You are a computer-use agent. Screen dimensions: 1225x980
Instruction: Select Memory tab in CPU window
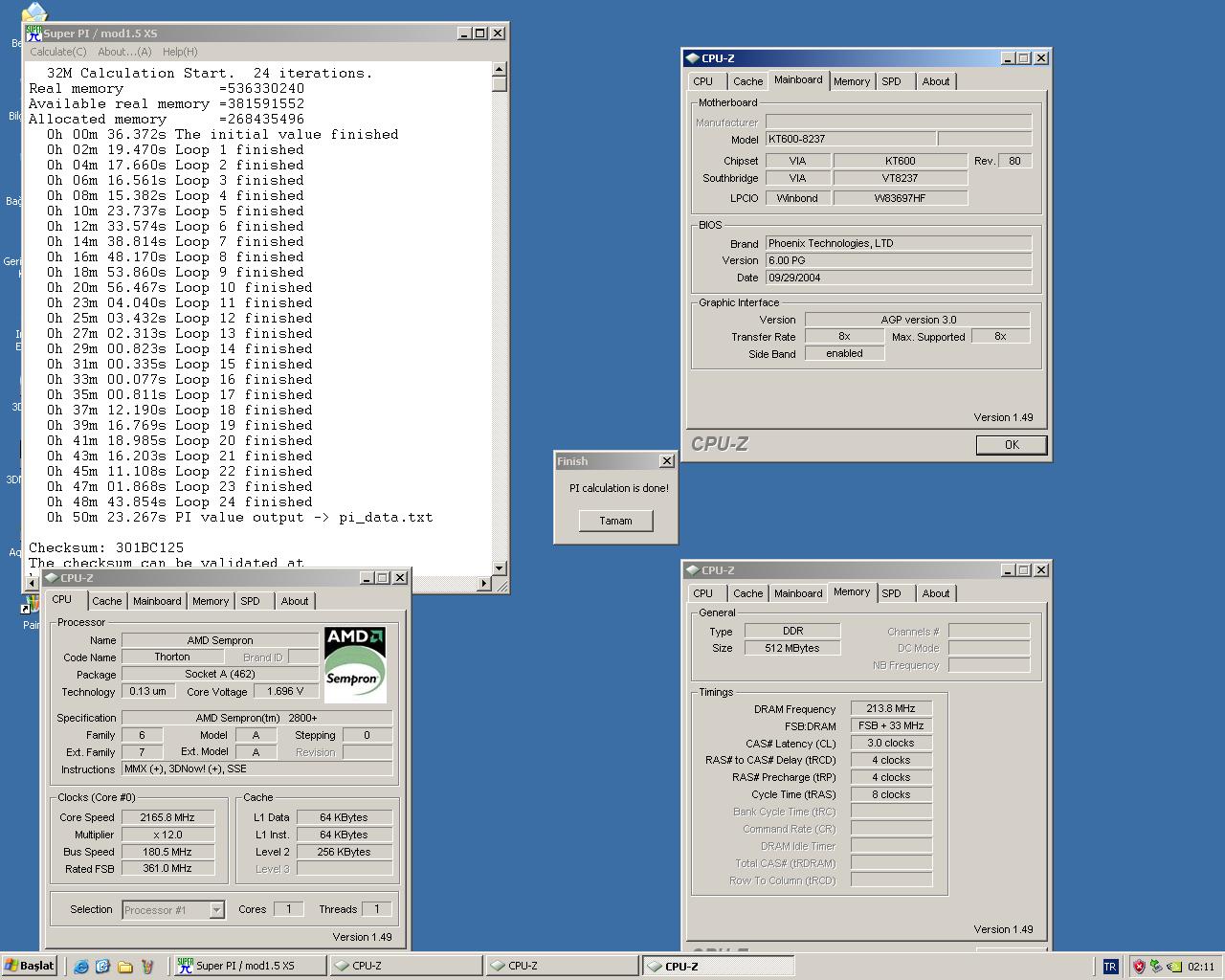click(x=211, y=602)
